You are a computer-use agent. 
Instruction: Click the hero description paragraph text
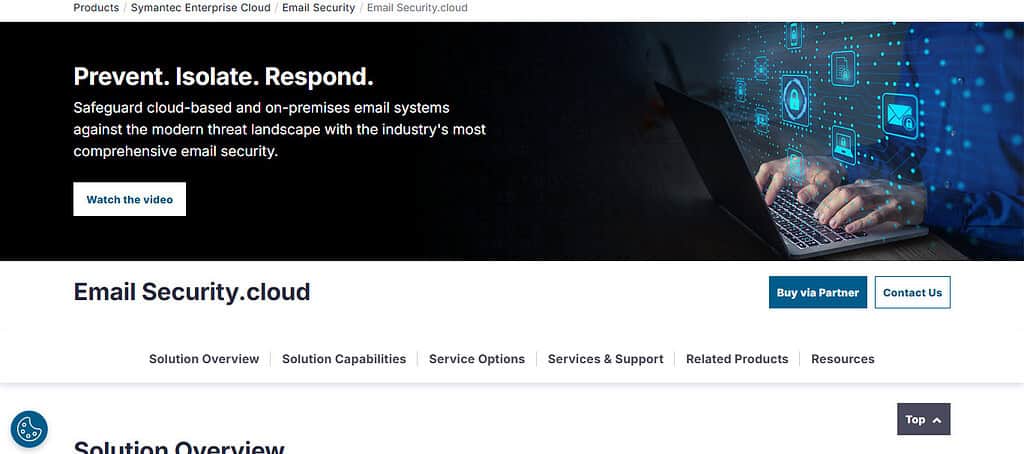pos(280,129)
